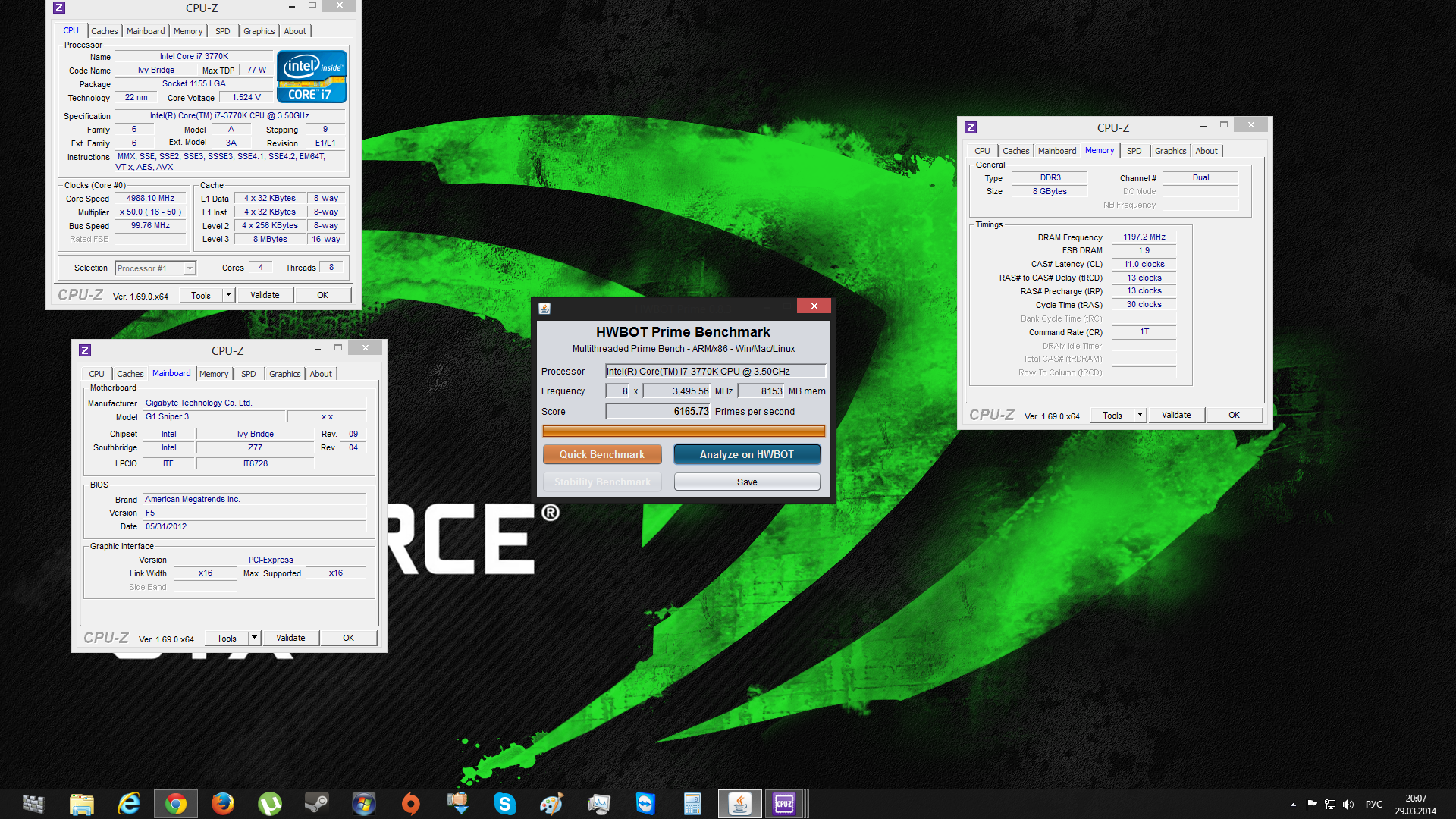This screenshot has height=819, width=1456.
Task: Open the About tab in Mainboard CPU-Z window
Action: coord(321,374)
